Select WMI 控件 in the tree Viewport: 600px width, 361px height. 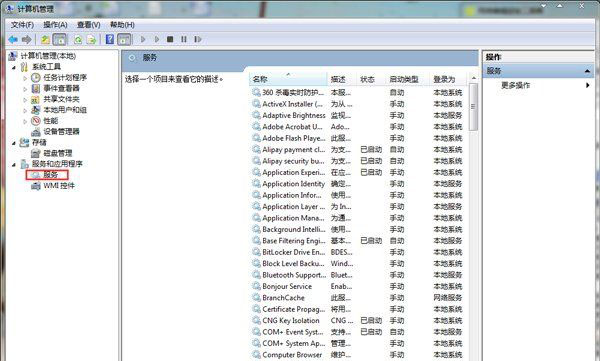[x=59, y=186]
